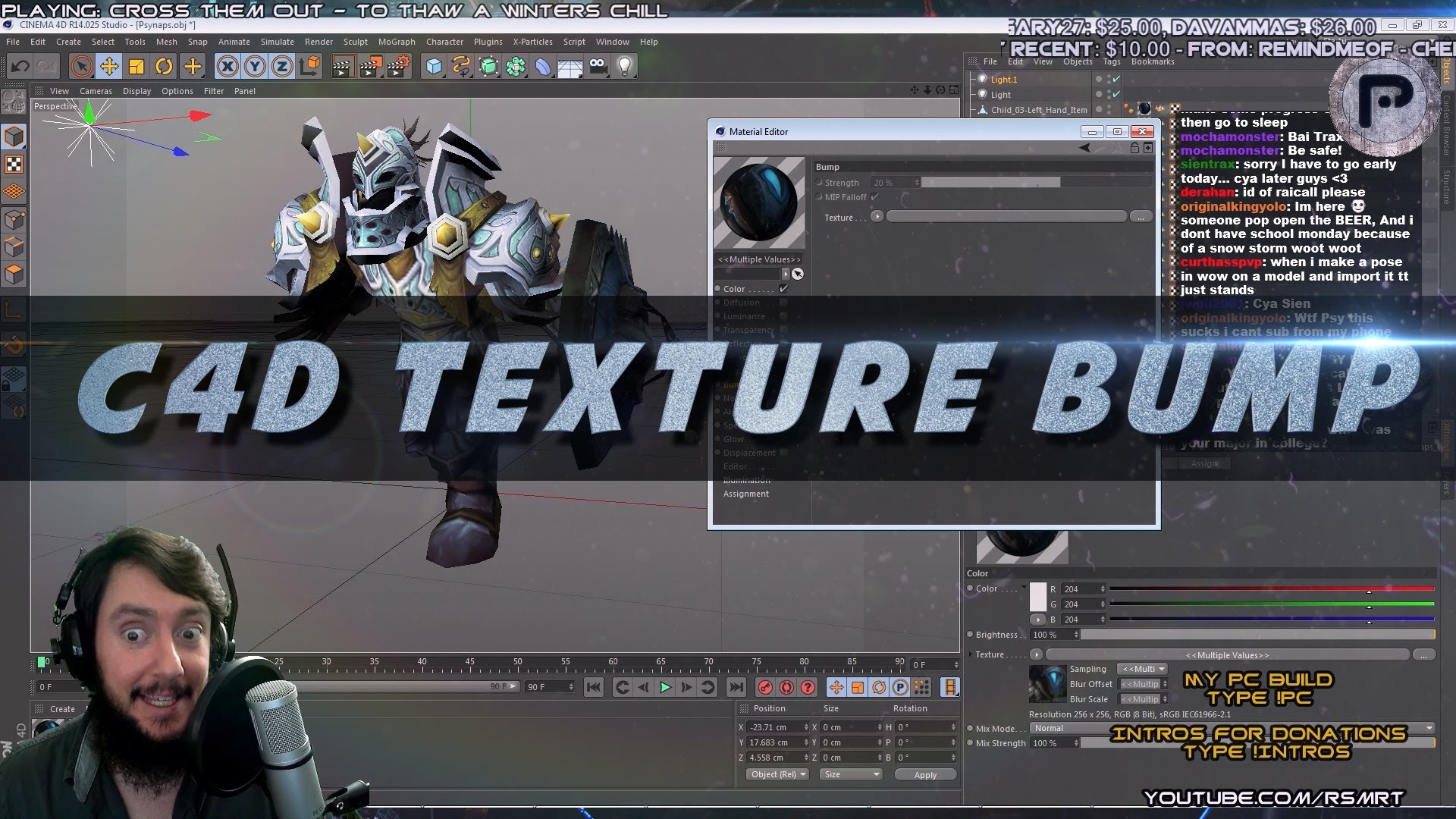Image resolution: width=1456 pixels, height=819 pixels.
Task: Click the Record Active Objects key icon
Action: (x=765, y=687)
